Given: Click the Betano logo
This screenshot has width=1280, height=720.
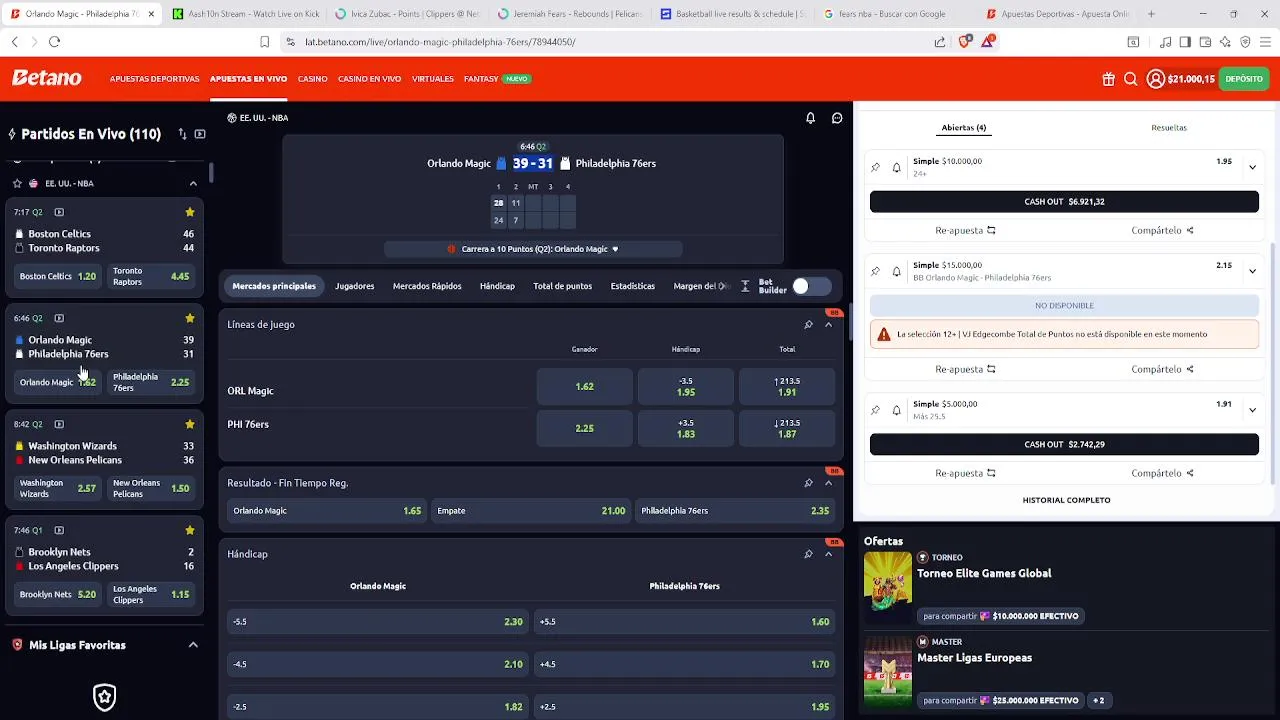Looking at the screenshot, I should pyautogui.click(x=46, y=78).
